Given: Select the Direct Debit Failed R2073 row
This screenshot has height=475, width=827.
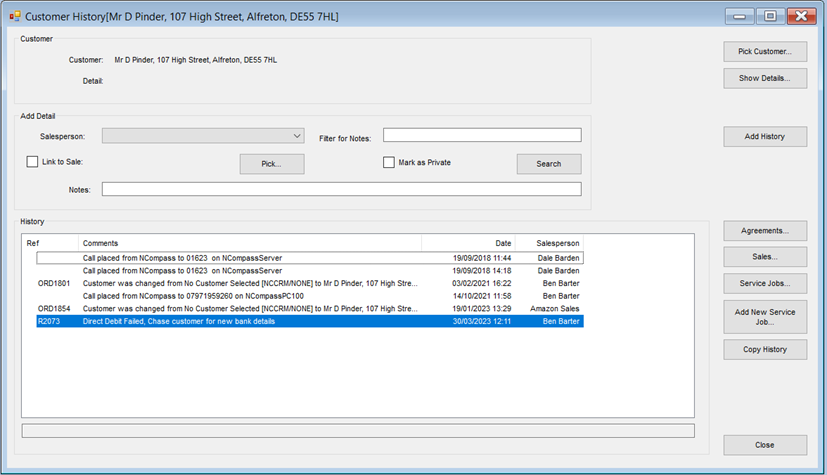Looking at the screenshot, I should [x=300, y=322].
